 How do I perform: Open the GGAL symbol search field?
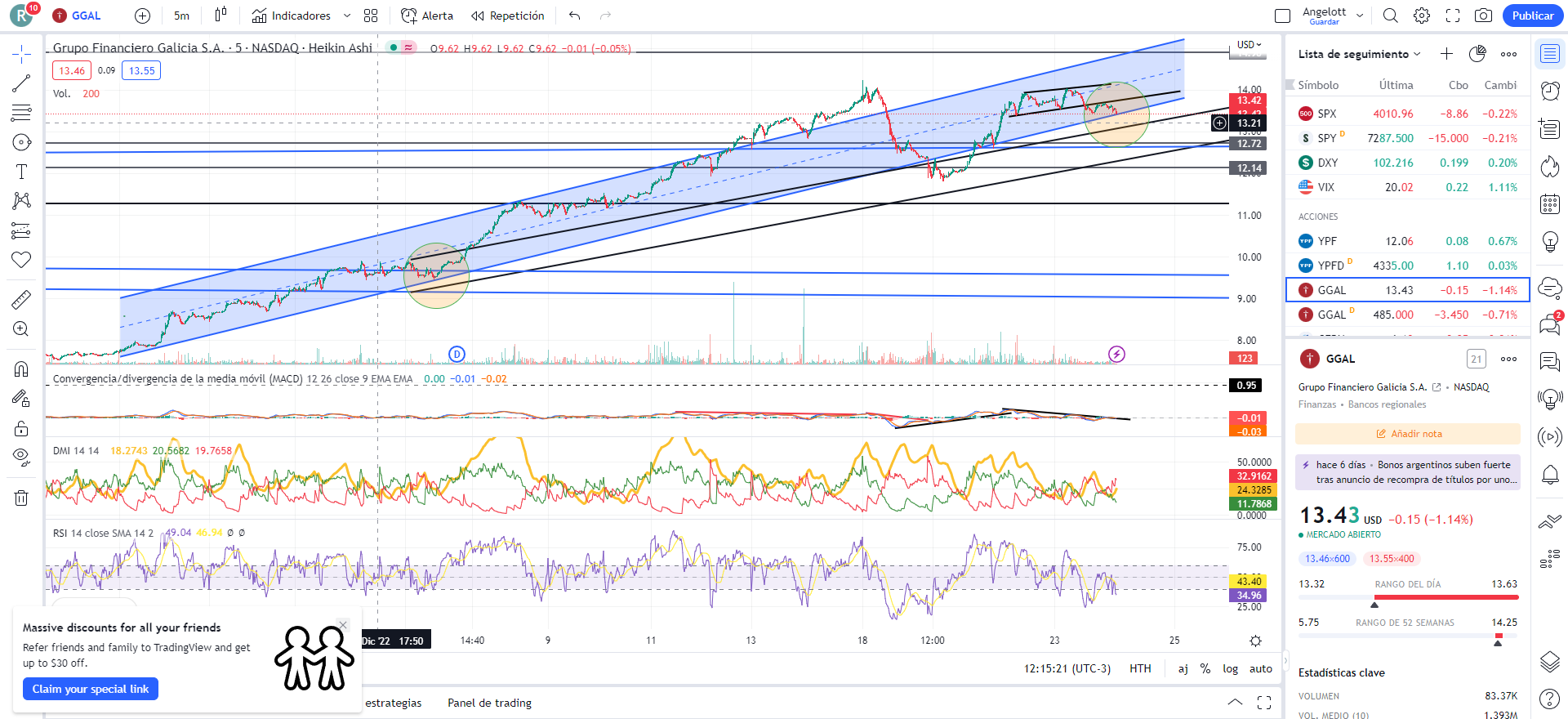pyautogui.click(x=77, y=16)
